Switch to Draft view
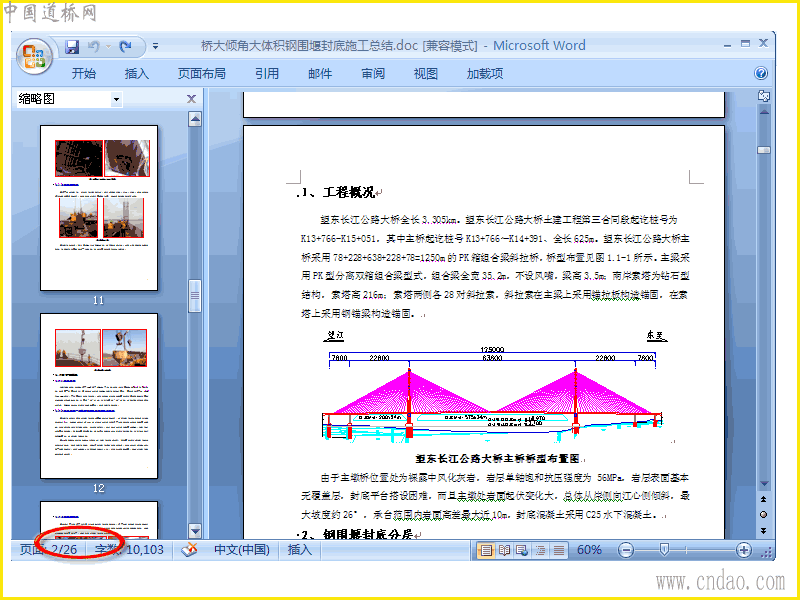This screenshot has height=600, width=800. click(x=559, y=550)
